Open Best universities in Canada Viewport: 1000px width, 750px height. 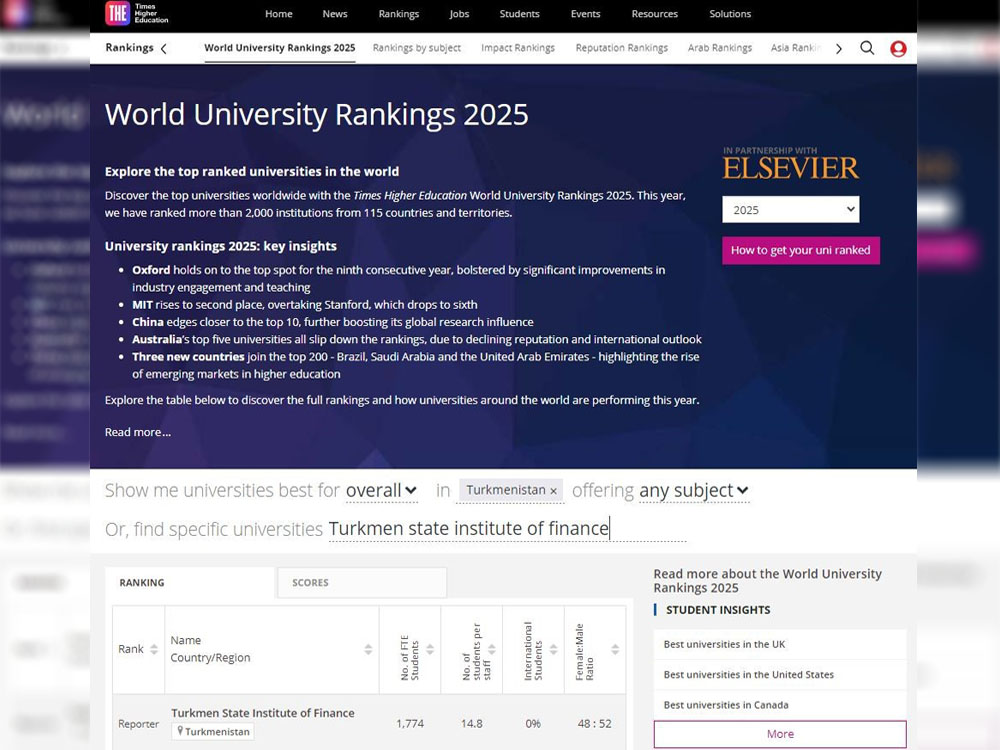click(x=726, y=705)
